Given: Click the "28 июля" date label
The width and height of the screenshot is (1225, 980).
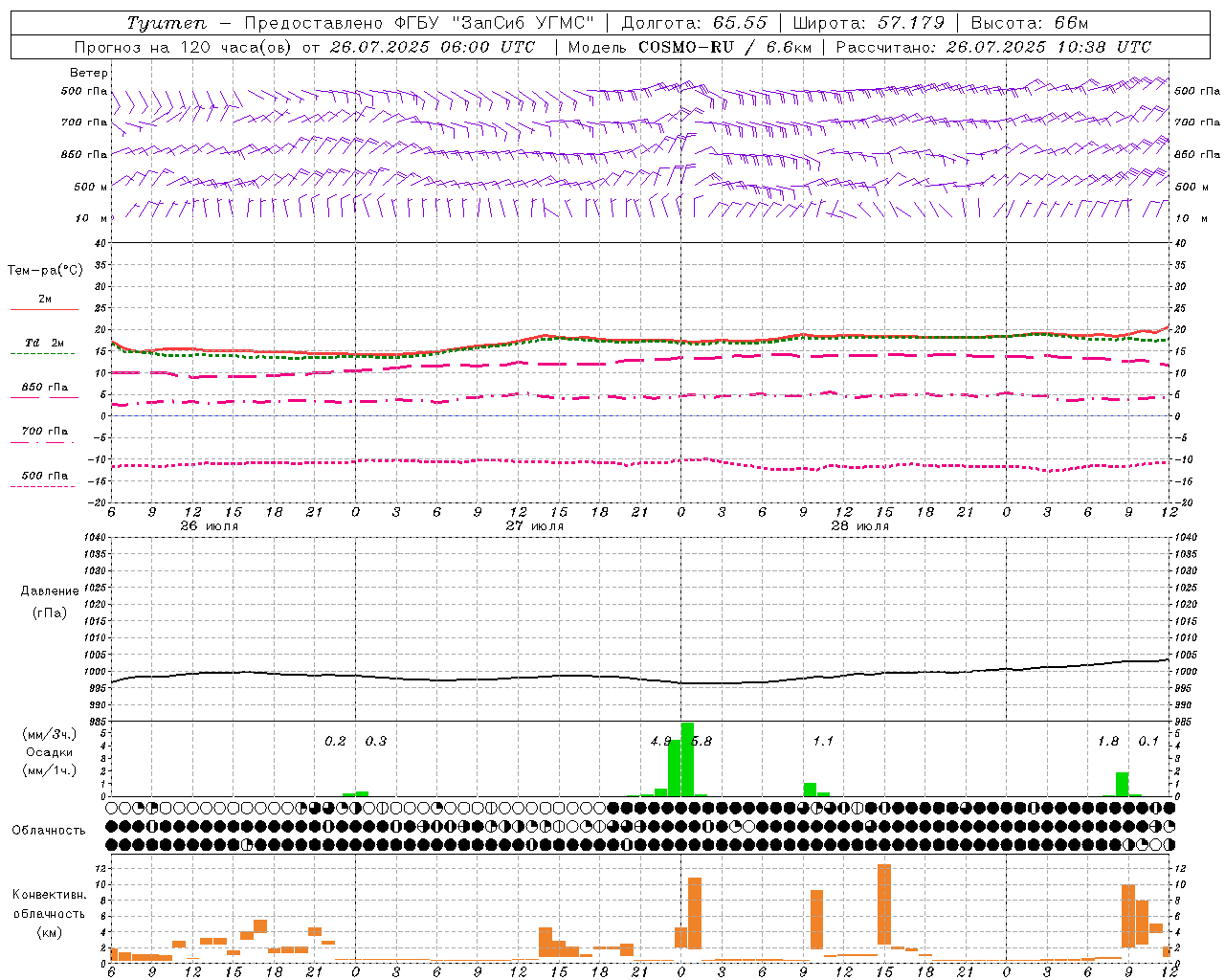Looking at the screenshot, I should coord(860,526).
